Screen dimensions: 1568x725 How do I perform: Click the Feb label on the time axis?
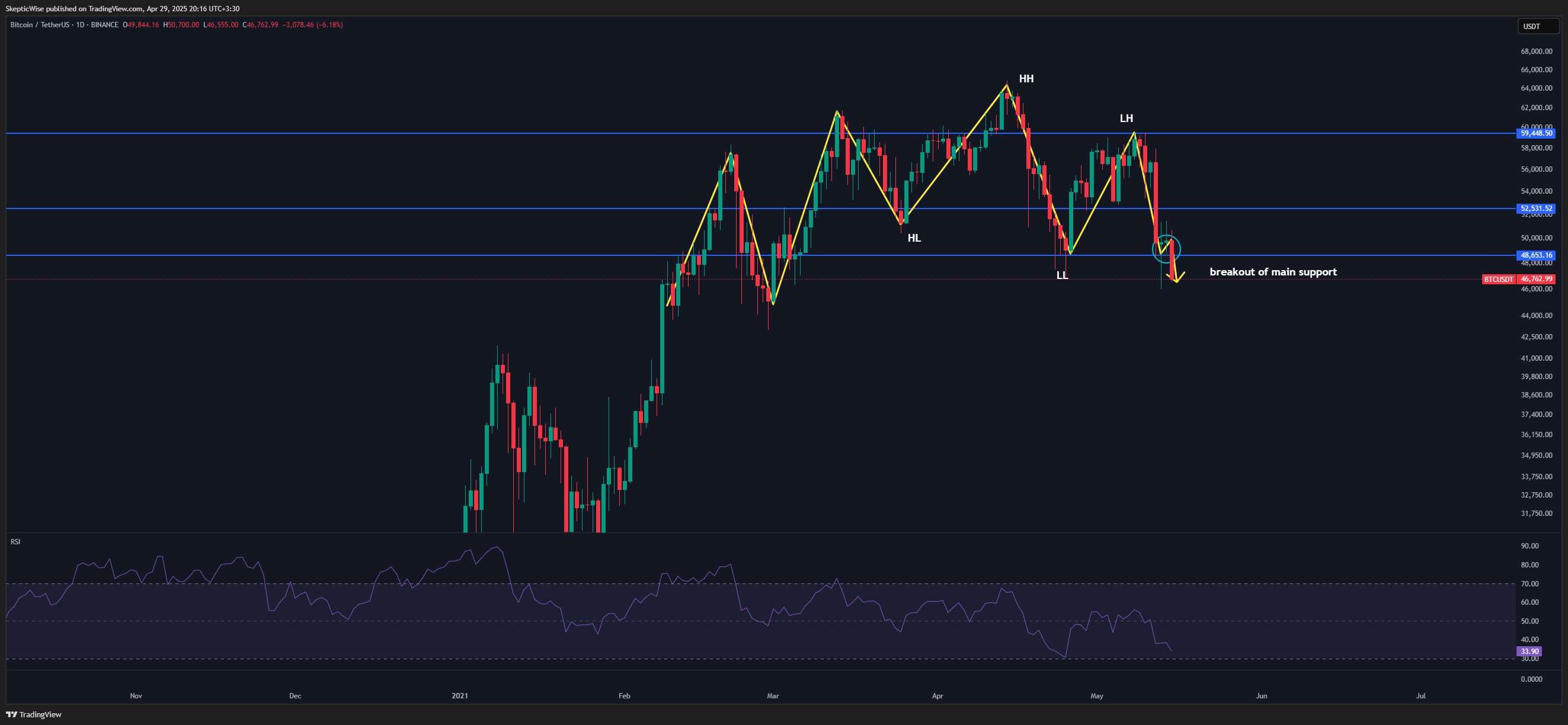click(x=624, y=696)
